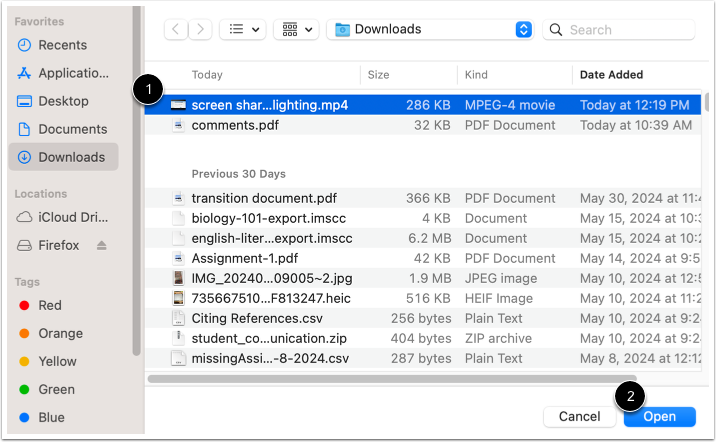Viewport: 716px width, 442px height.
Task: Select english-liter...export.imscc
Action: click(423, 238)
